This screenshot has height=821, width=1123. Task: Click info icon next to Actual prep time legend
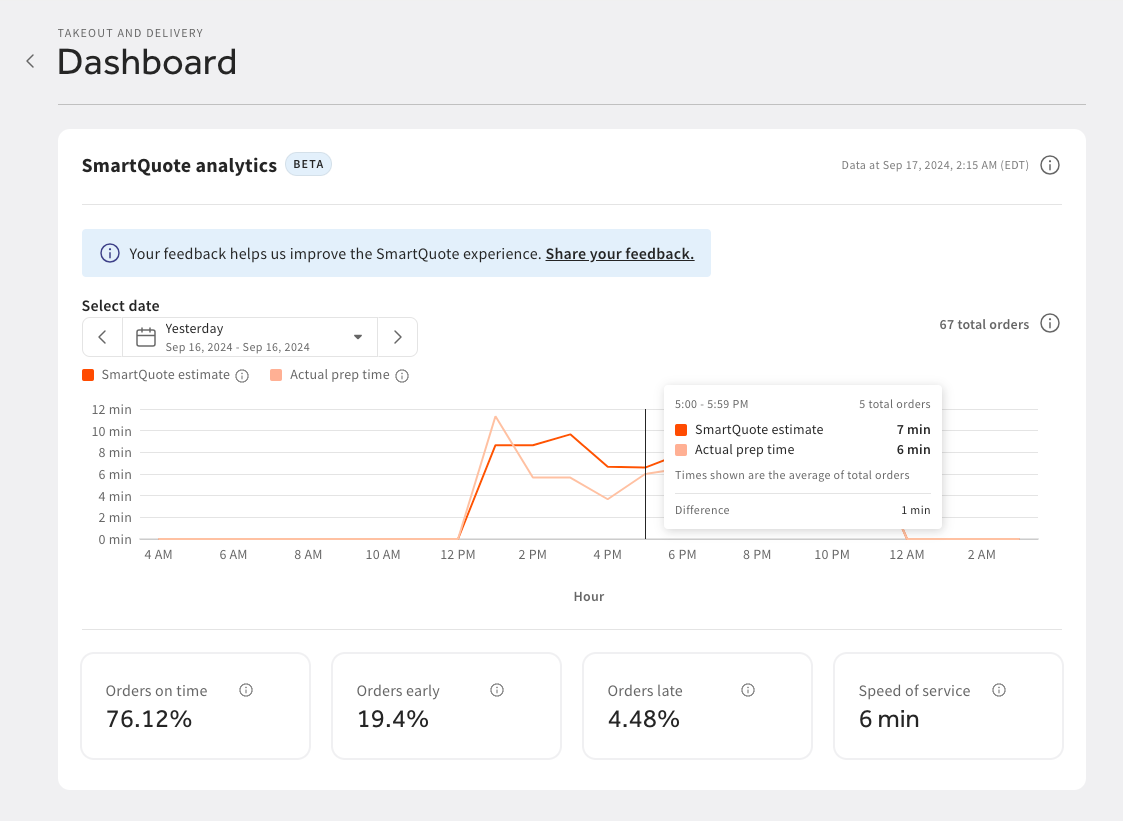(x=402, y=376)
